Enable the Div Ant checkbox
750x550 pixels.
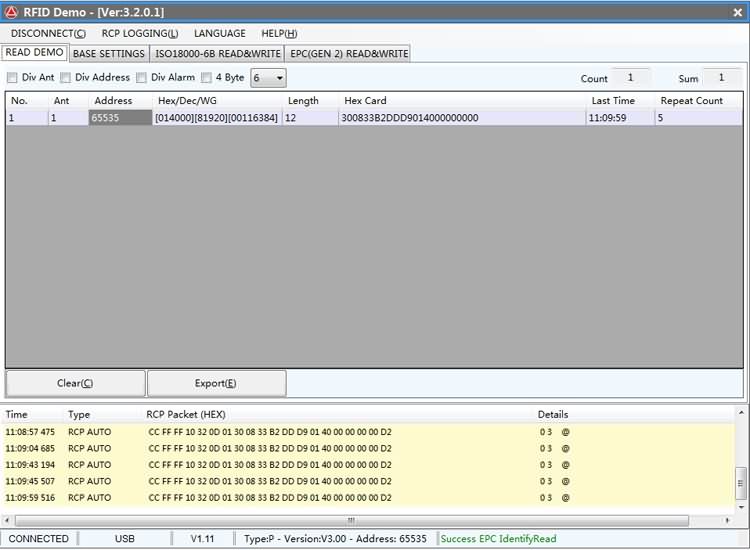point(12,77)
